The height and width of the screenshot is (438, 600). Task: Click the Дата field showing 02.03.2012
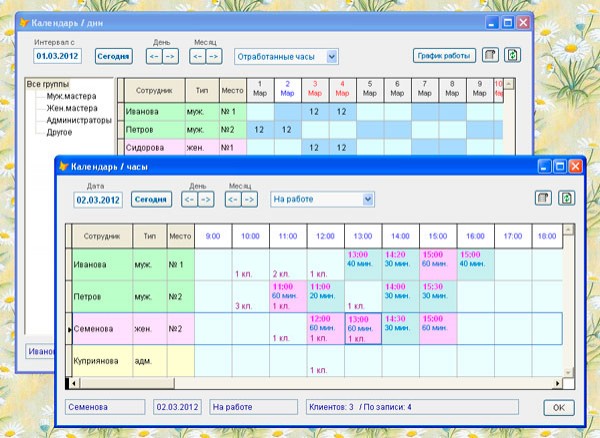coord(98,200)
